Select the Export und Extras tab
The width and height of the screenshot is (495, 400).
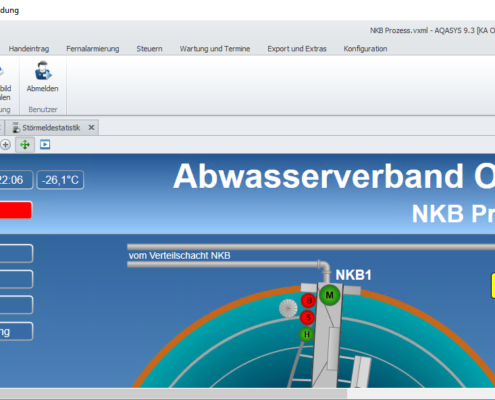297,49
